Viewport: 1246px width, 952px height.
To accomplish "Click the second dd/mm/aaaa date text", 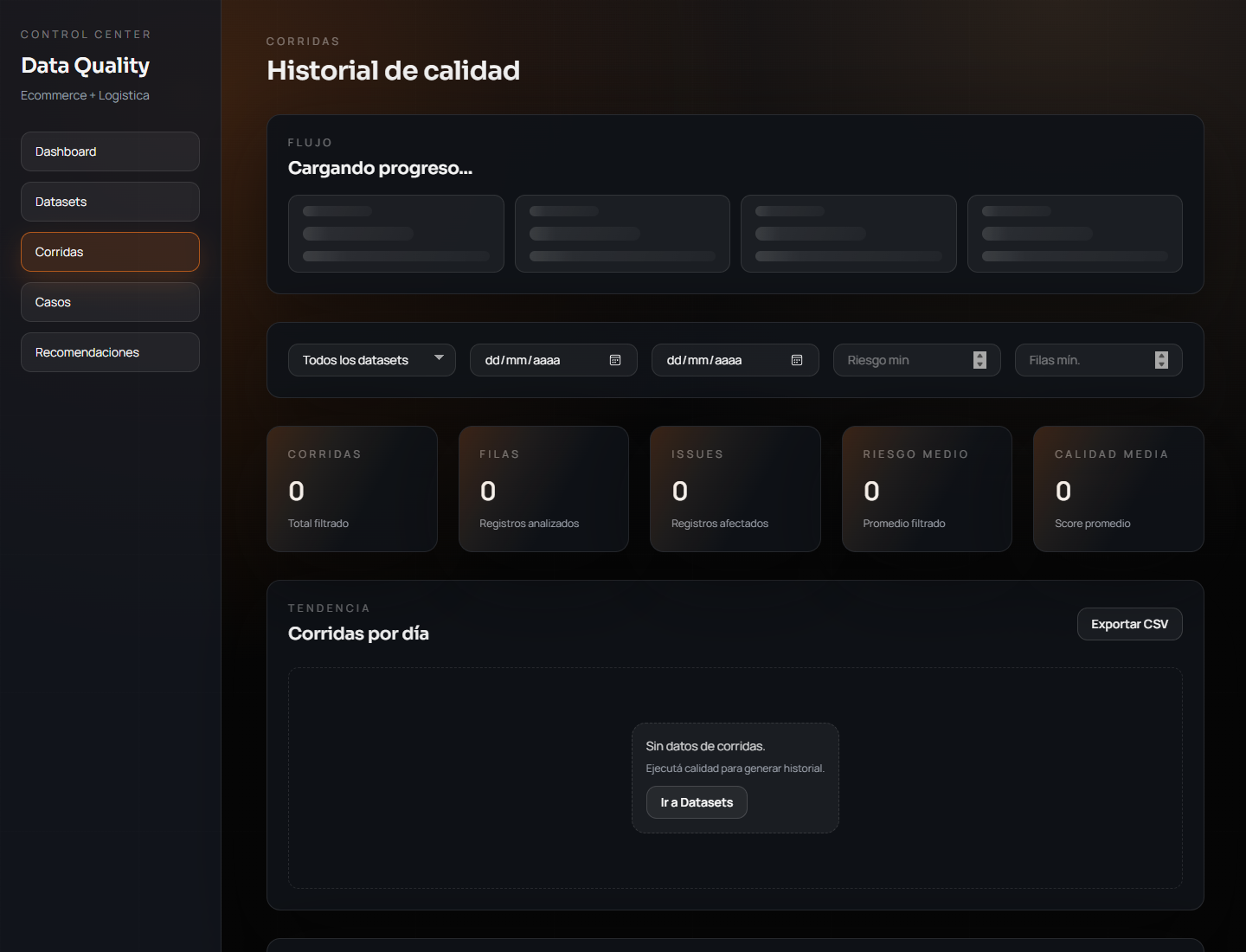I will pyautogui.click(x=704, y=360).
